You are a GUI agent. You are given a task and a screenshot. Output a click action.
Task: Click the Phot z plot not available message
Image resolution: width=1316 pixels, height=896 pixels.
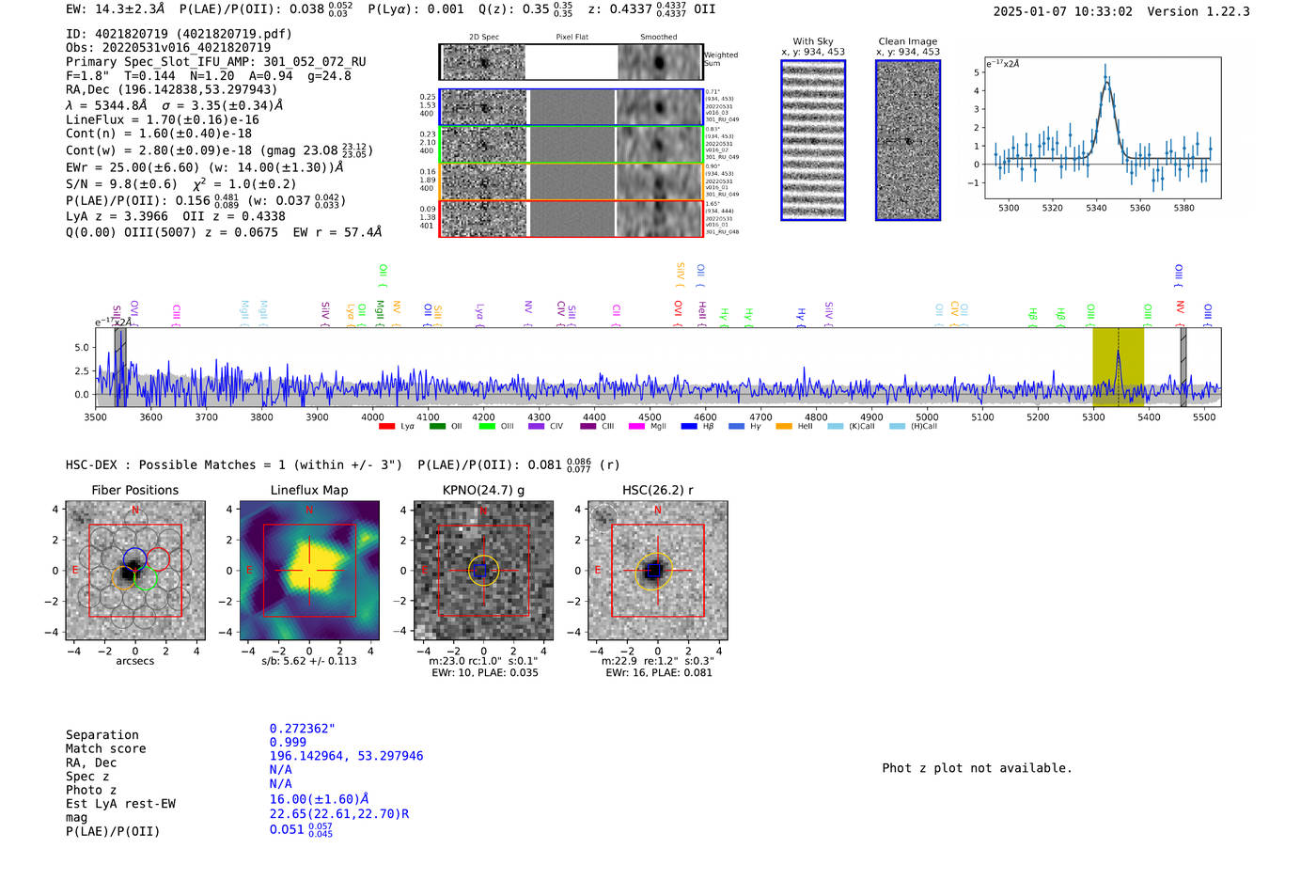pyautogui.click(x=977, y=768)
